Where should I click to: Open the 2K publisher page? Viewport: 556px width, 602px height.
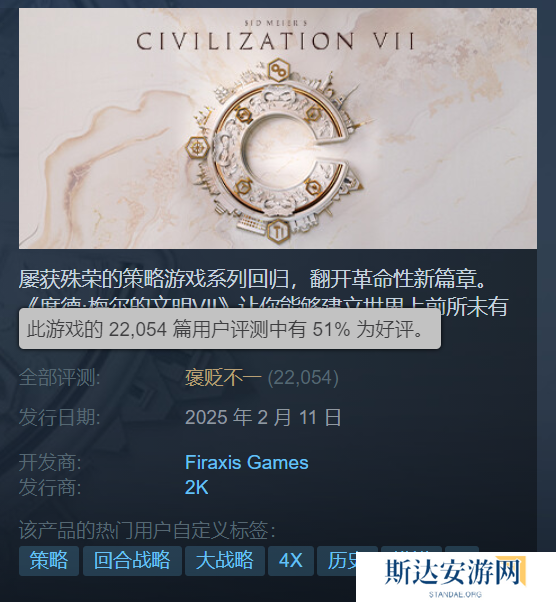197,488
